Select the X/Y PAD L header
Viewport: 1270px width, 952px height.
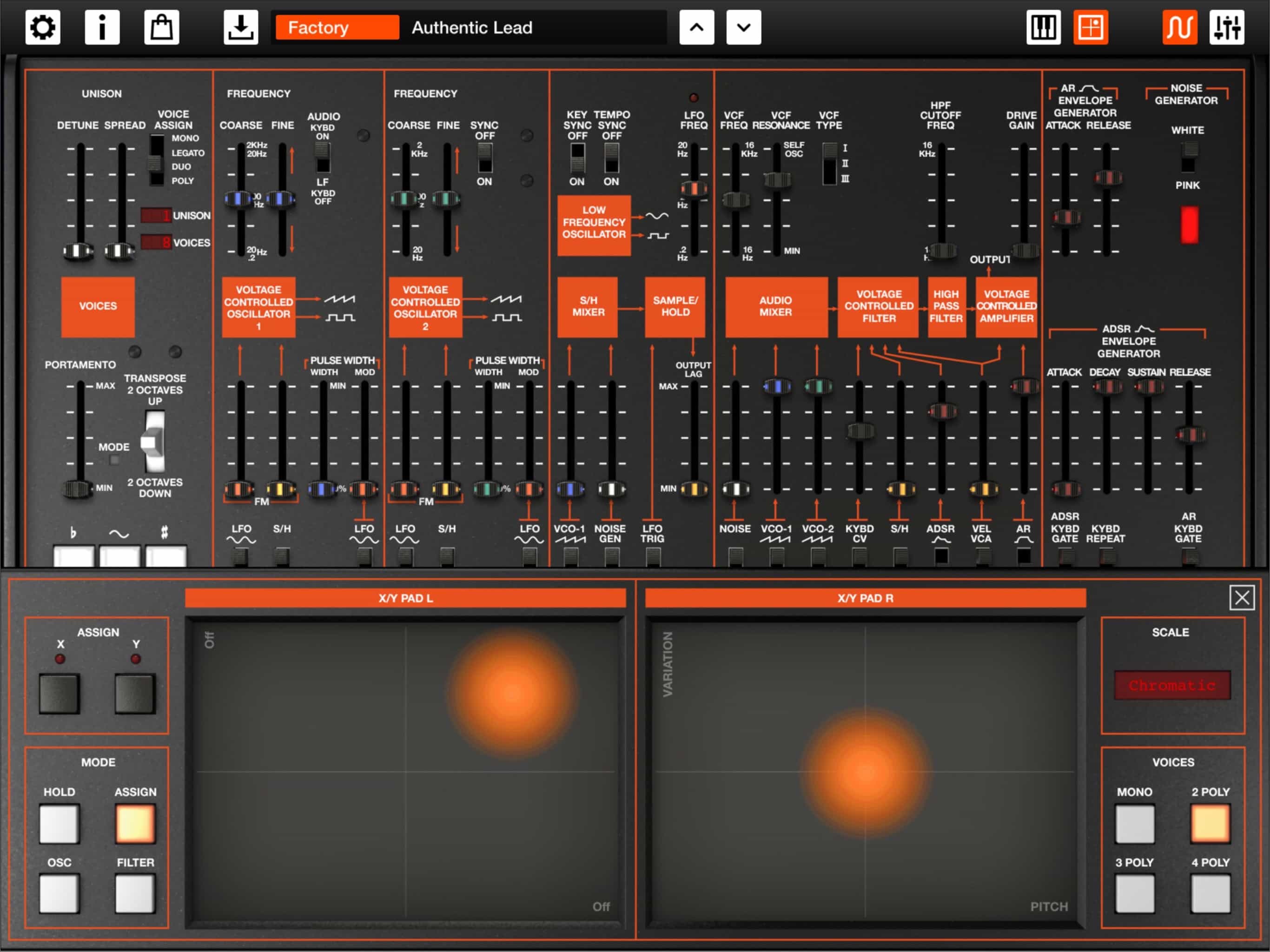pos(405,598)
